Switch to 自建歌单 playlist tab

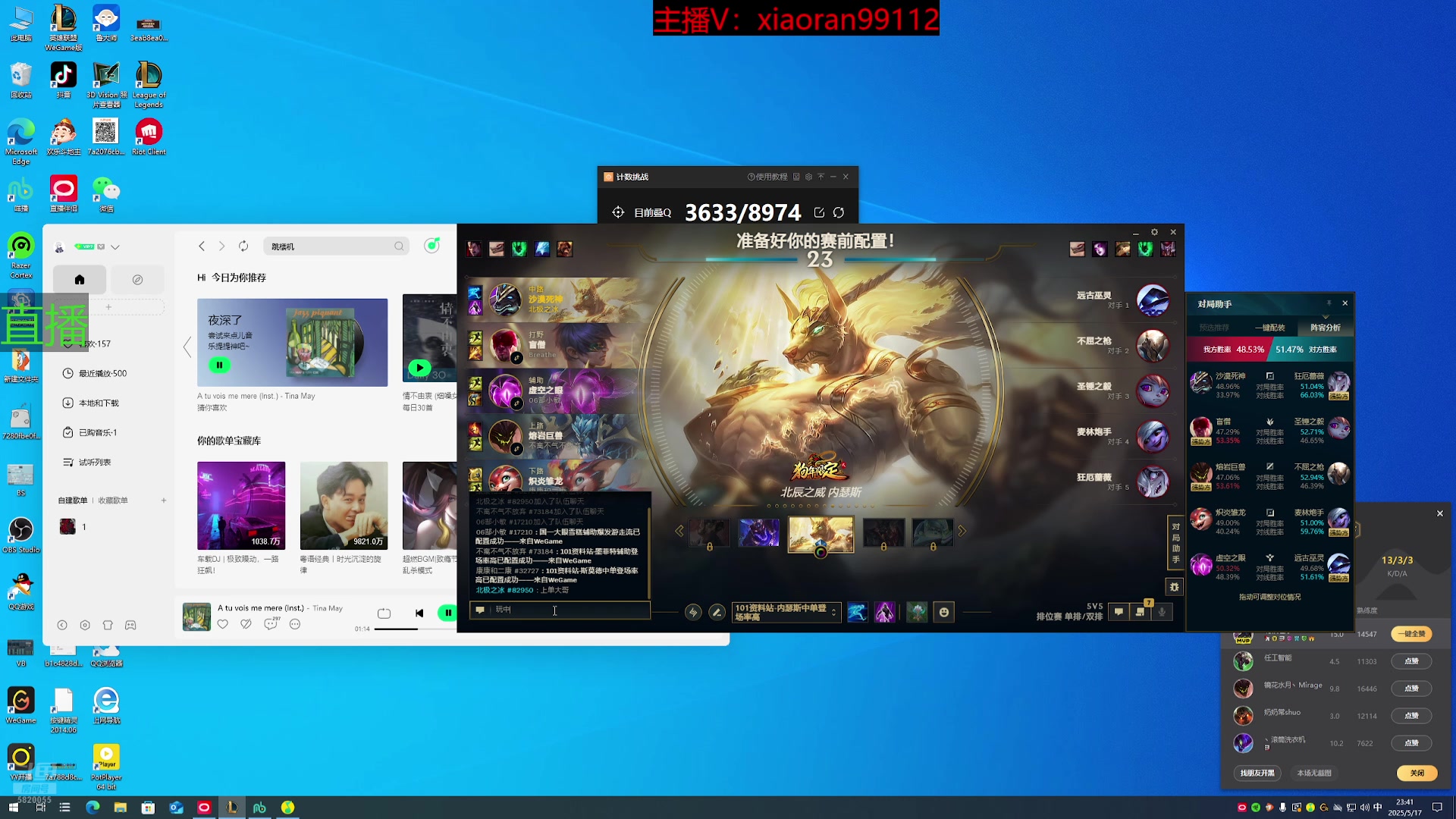pos(73,500)
